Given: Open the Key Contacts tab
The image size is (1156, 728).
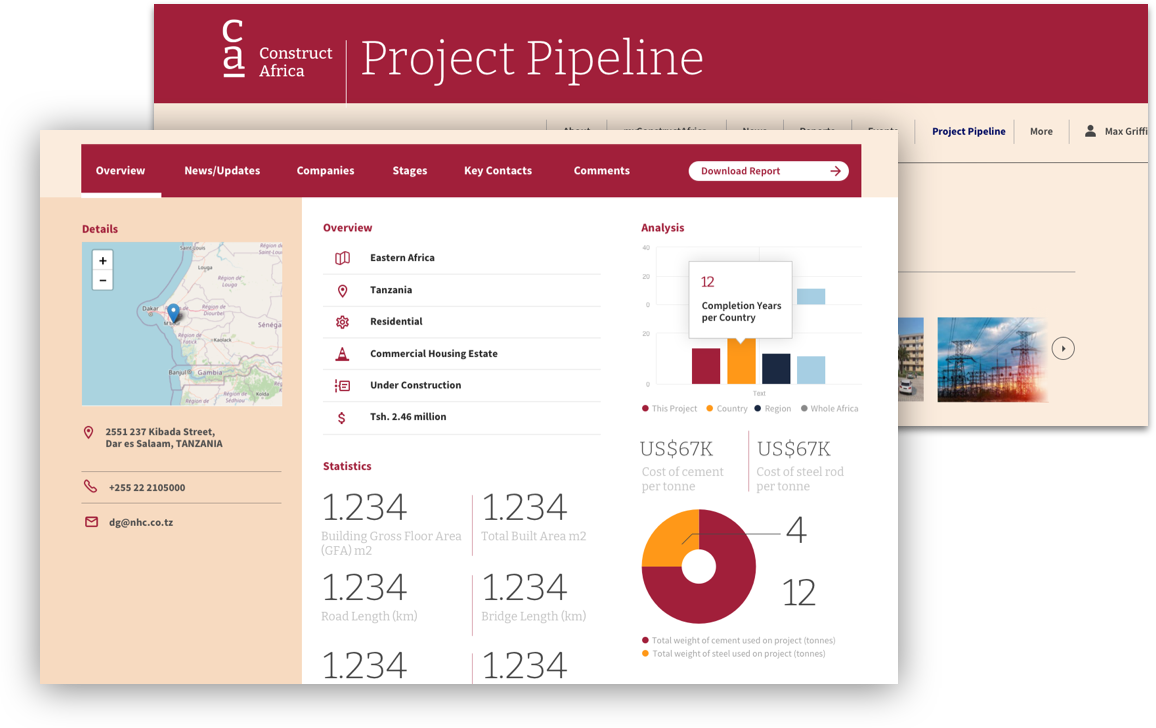Looking at the screenshot, I should point(498,171).
